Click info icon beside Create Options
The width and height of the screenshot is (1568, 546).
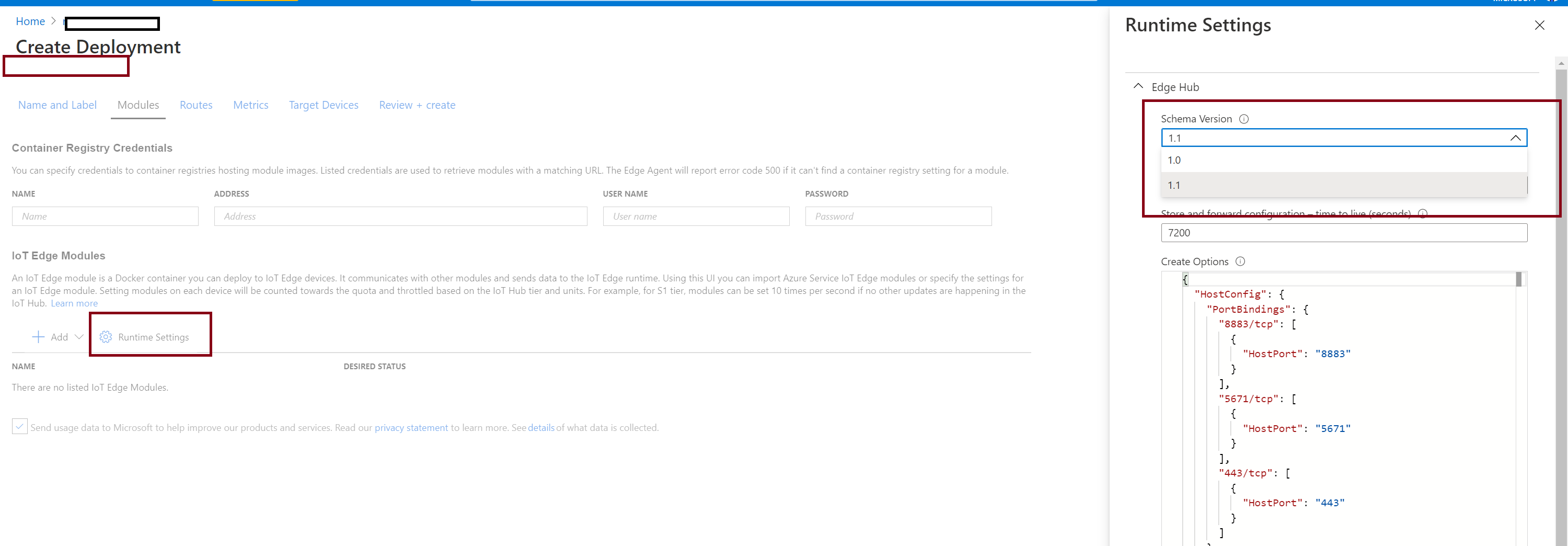coord(1240,261)
